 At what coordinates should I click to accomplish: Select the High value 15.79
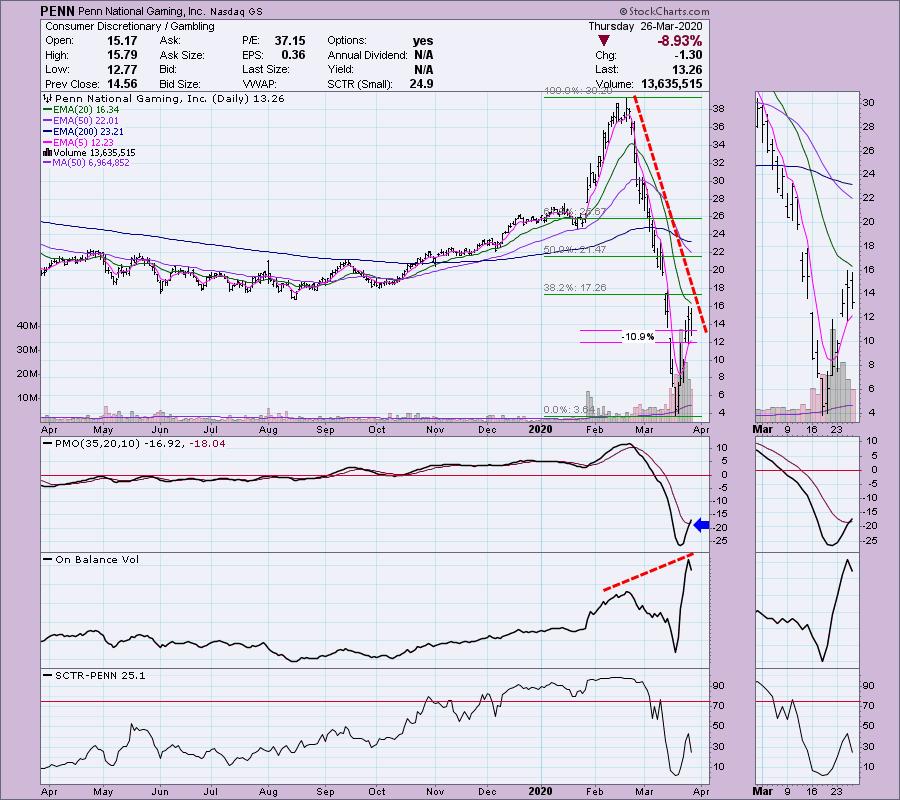tap(122, 55)
